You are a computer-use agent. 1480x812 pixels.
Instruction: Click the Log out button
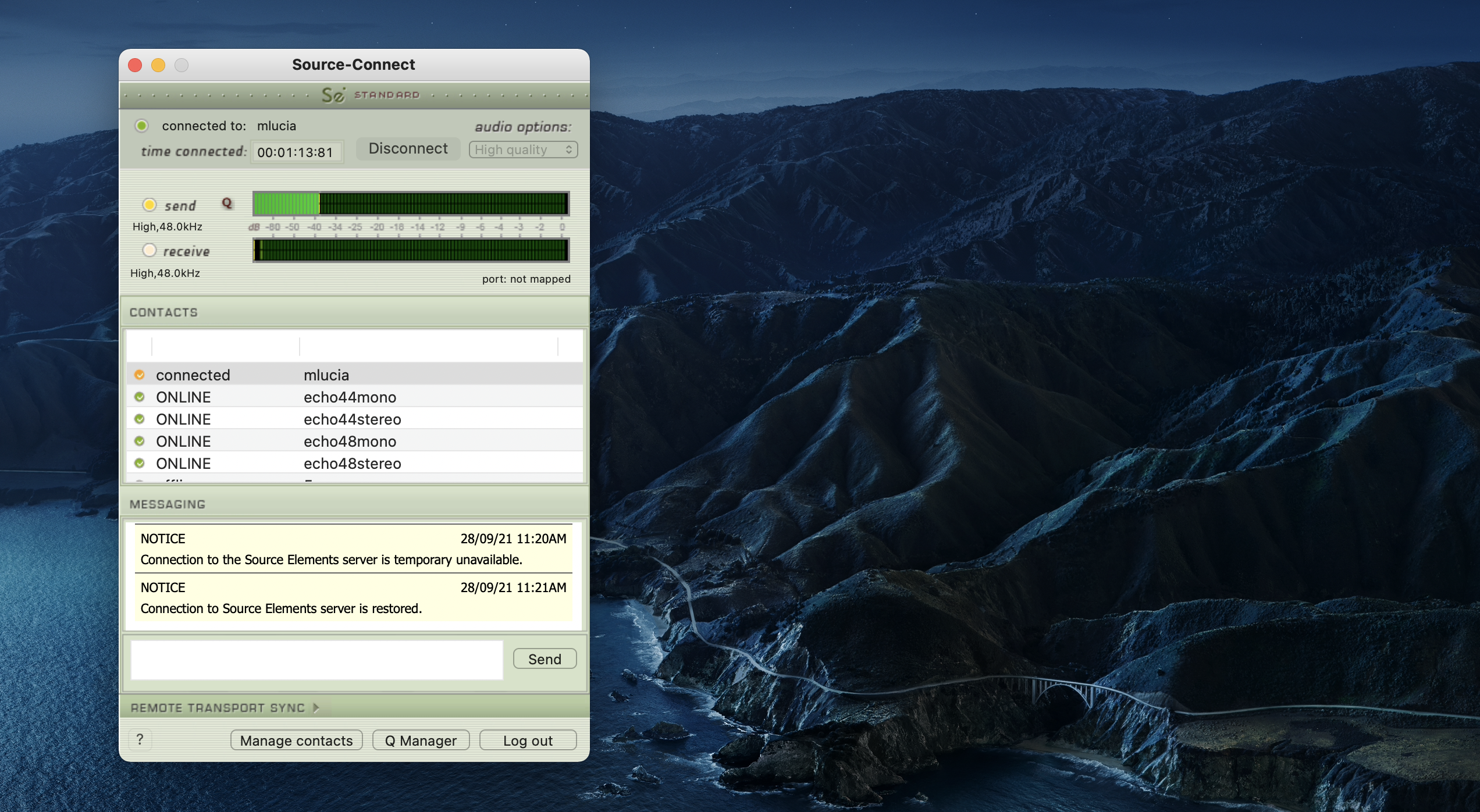tap(528, 740)
